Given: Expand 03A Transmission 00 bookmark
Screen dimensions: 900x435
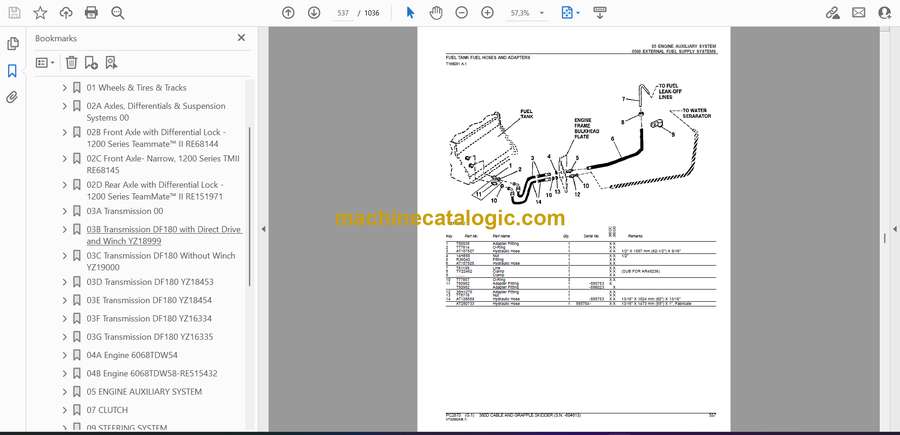Looking at the screenshot, I should 65,211.
